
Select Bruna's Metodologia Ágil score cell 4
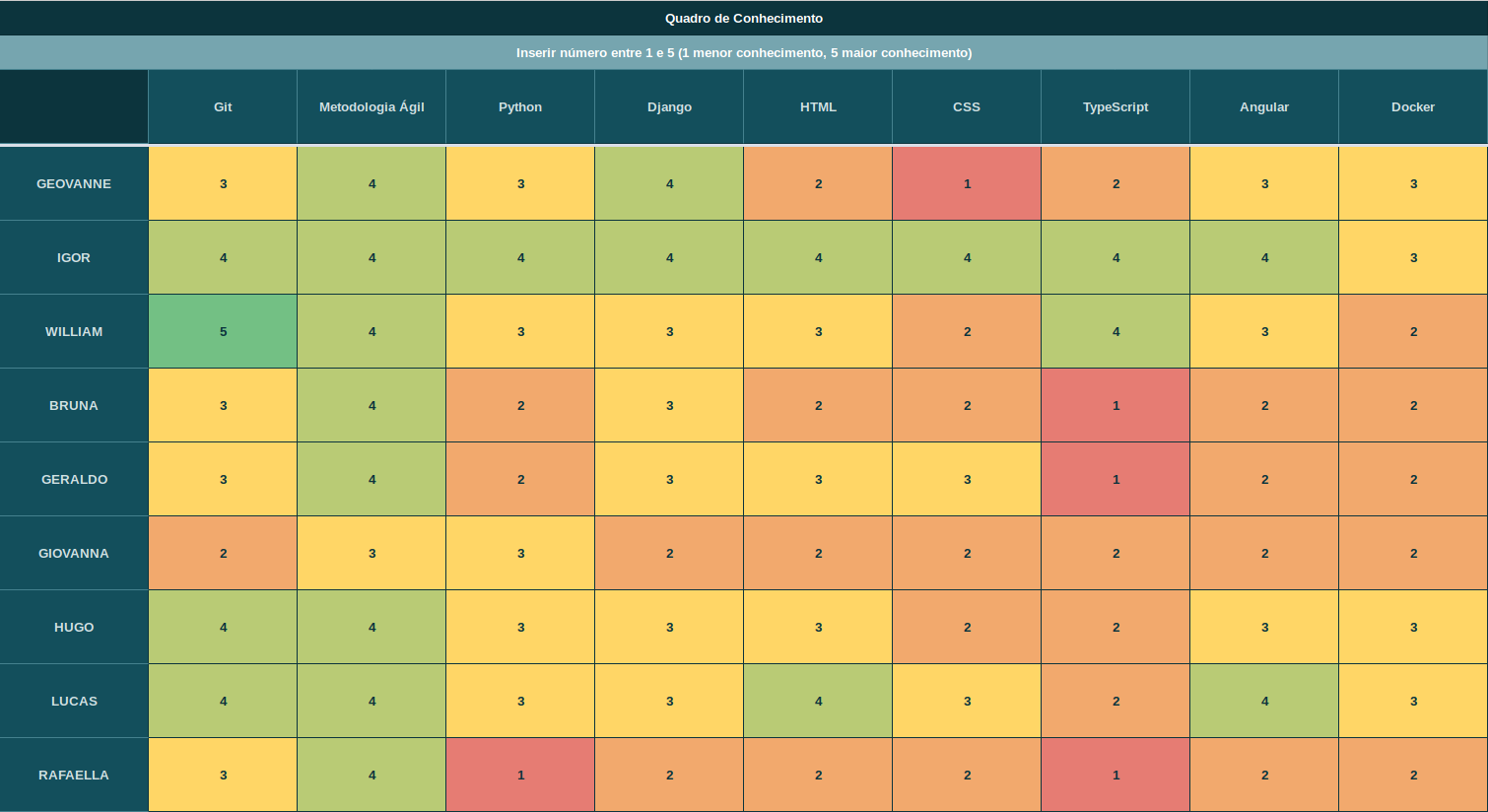coord(372,405)
